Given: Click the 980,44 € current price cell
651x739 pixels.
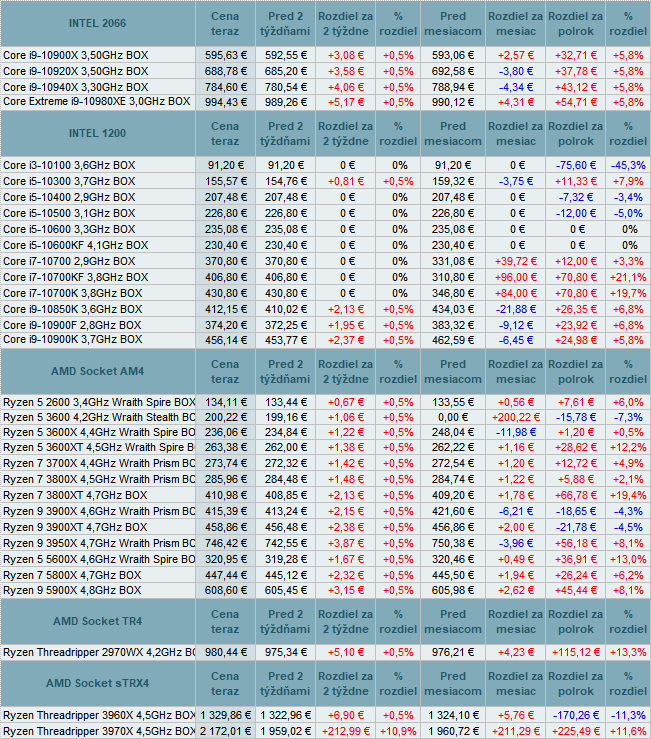Looking at the screenshot, I should point(226,653).
